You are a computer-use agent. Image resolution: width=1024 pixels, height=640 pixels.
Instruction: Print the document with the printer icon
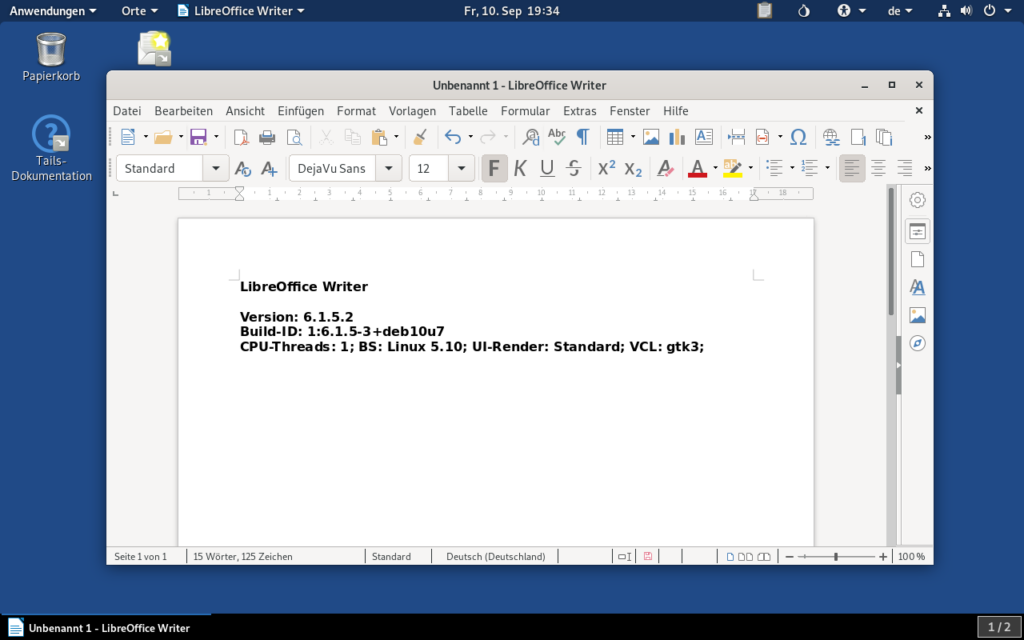267,136
